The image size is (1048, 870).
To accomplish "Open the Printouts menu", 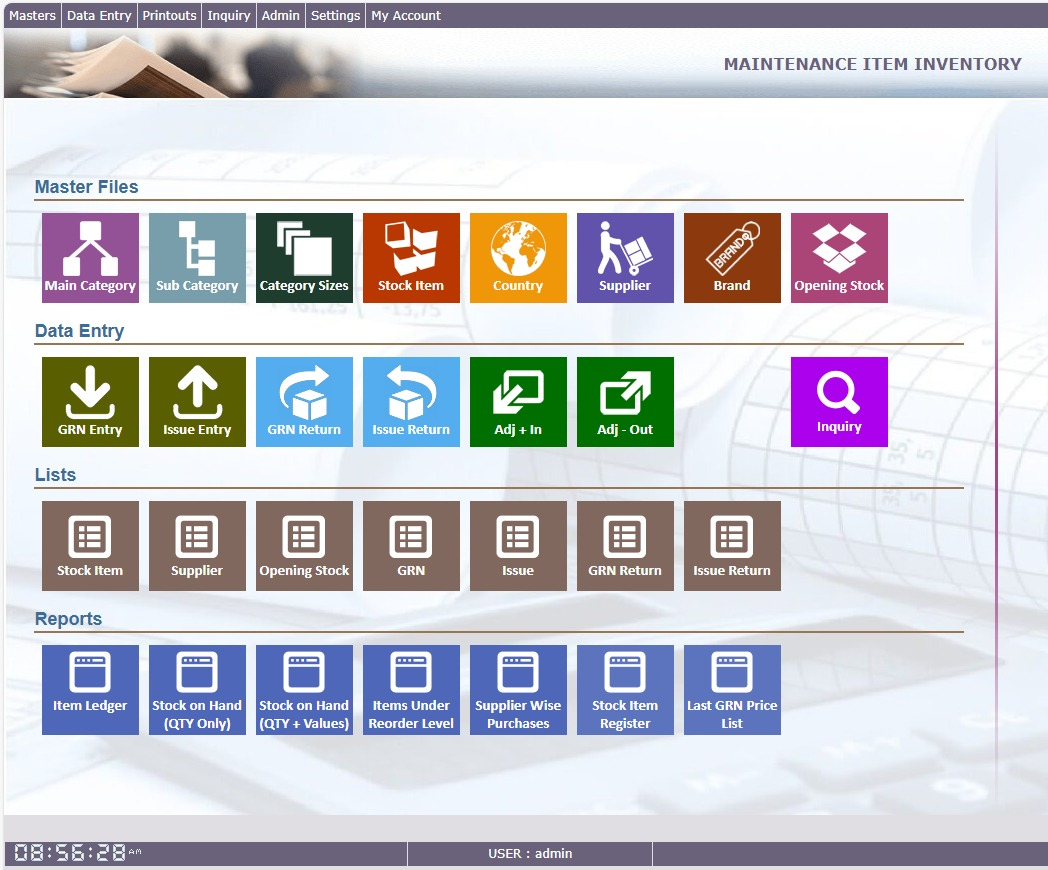I will pos(169,15).
